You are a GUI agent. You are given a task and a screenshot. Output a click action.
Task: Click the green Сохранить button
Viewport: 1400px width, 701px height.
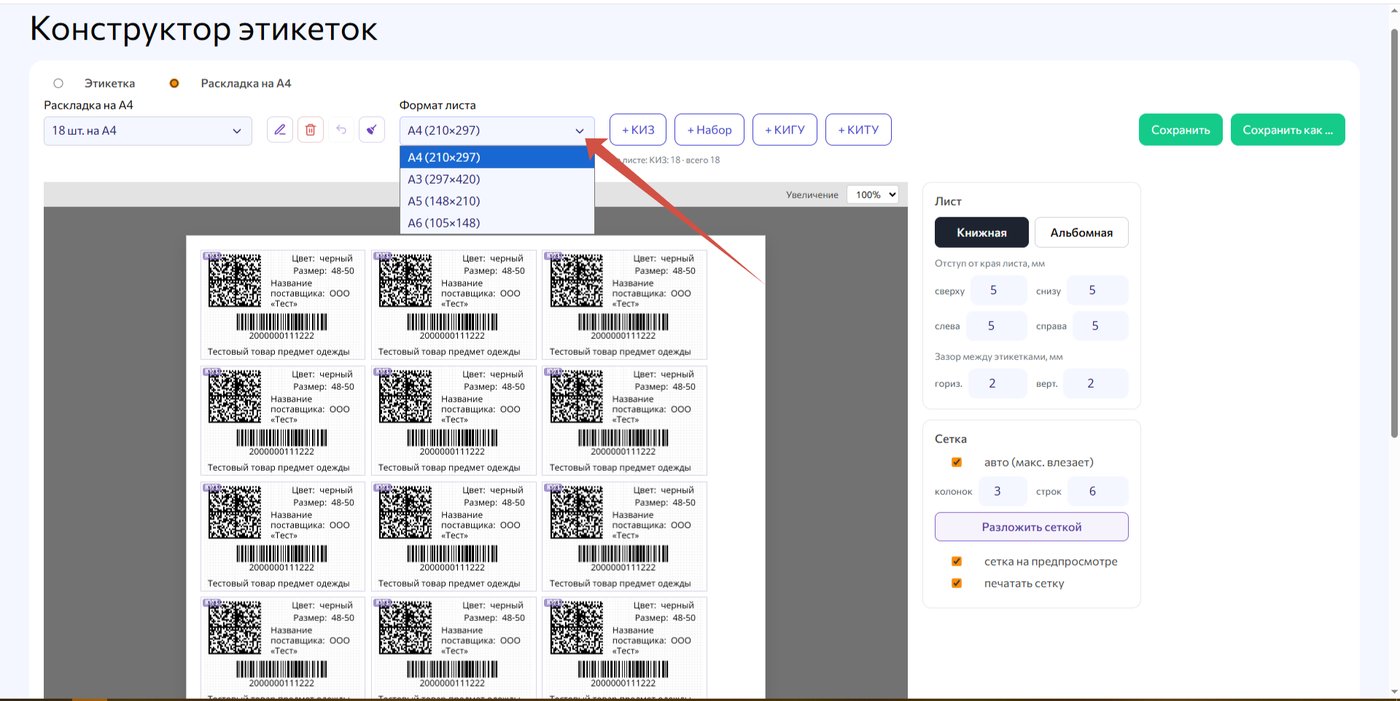[1180, 130]
